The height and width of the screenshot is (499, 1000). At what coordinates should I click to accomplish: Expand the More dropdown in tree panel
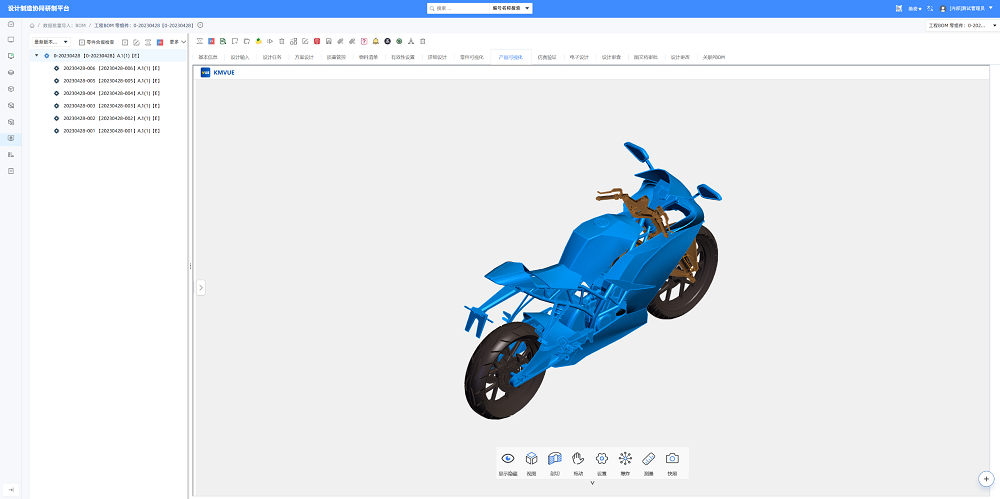pyautogui.click(x=178, y=42)
